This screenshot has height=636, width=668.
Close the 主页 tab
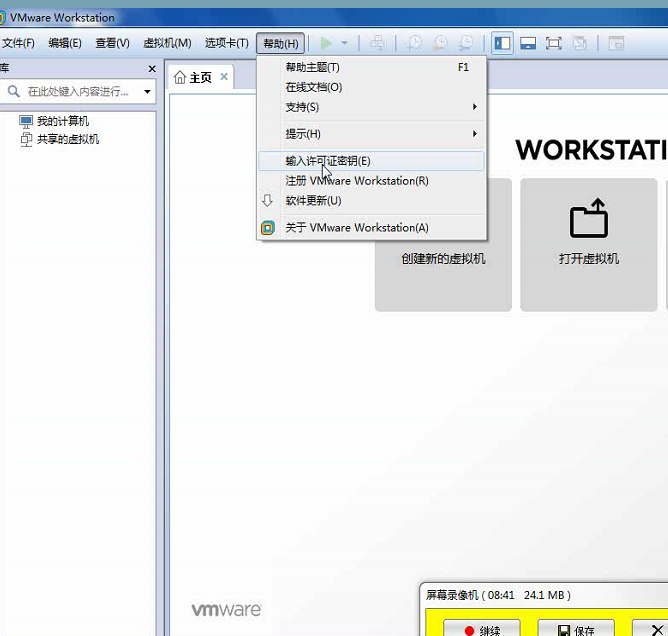point(224,77)
